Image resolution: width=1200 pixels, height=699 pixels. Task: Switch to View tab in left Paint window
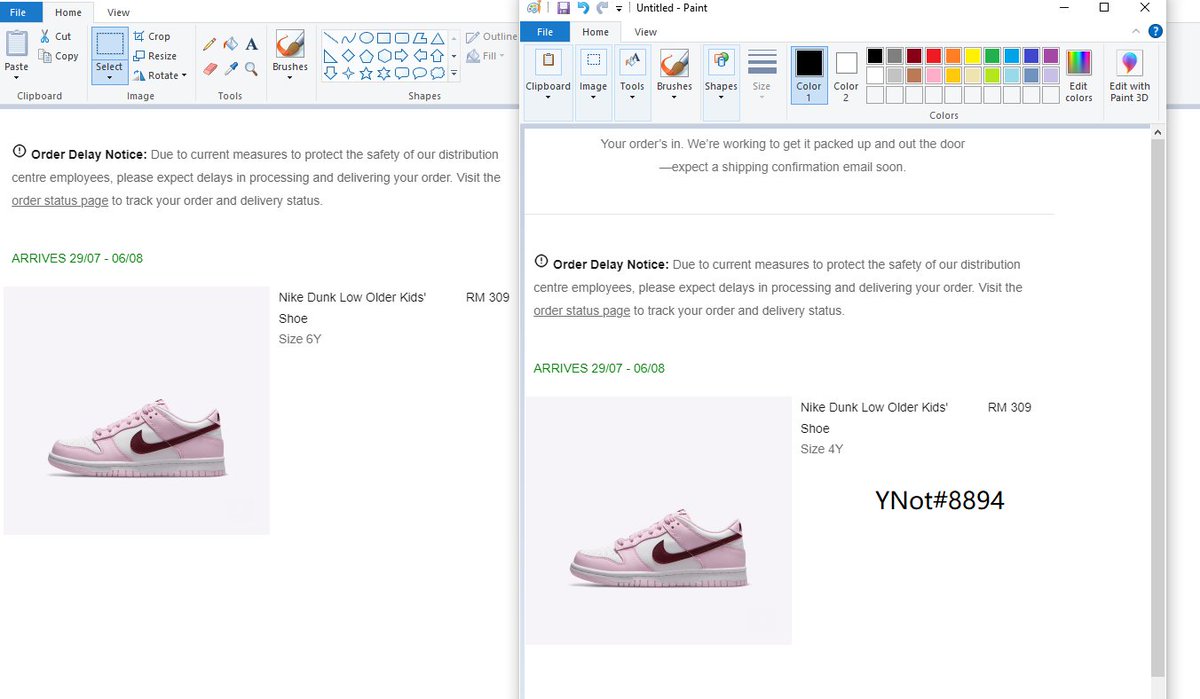click(118, 13)
